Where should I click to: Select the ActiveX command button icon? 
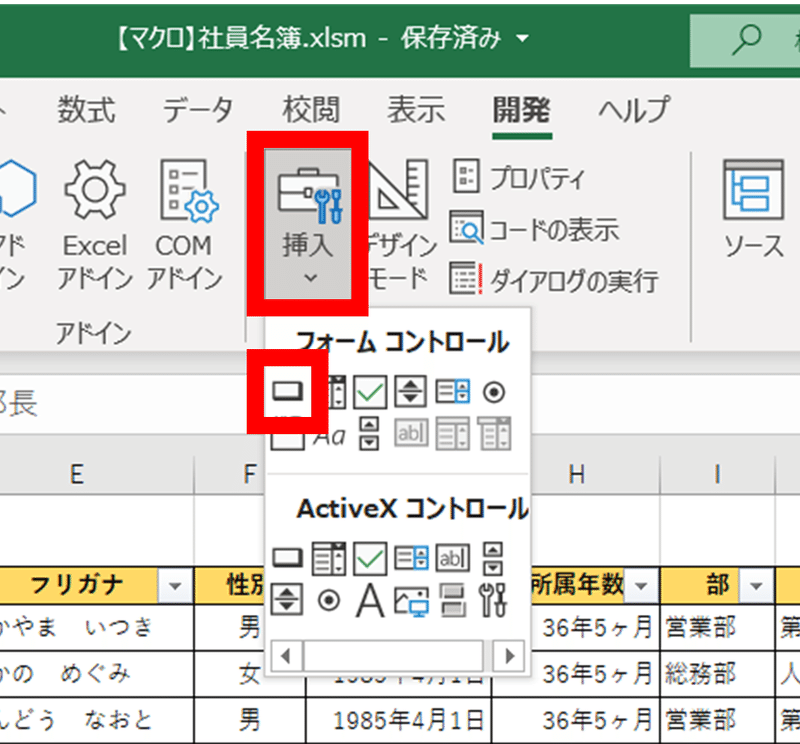pyautogui.click(x=288, y=558)
